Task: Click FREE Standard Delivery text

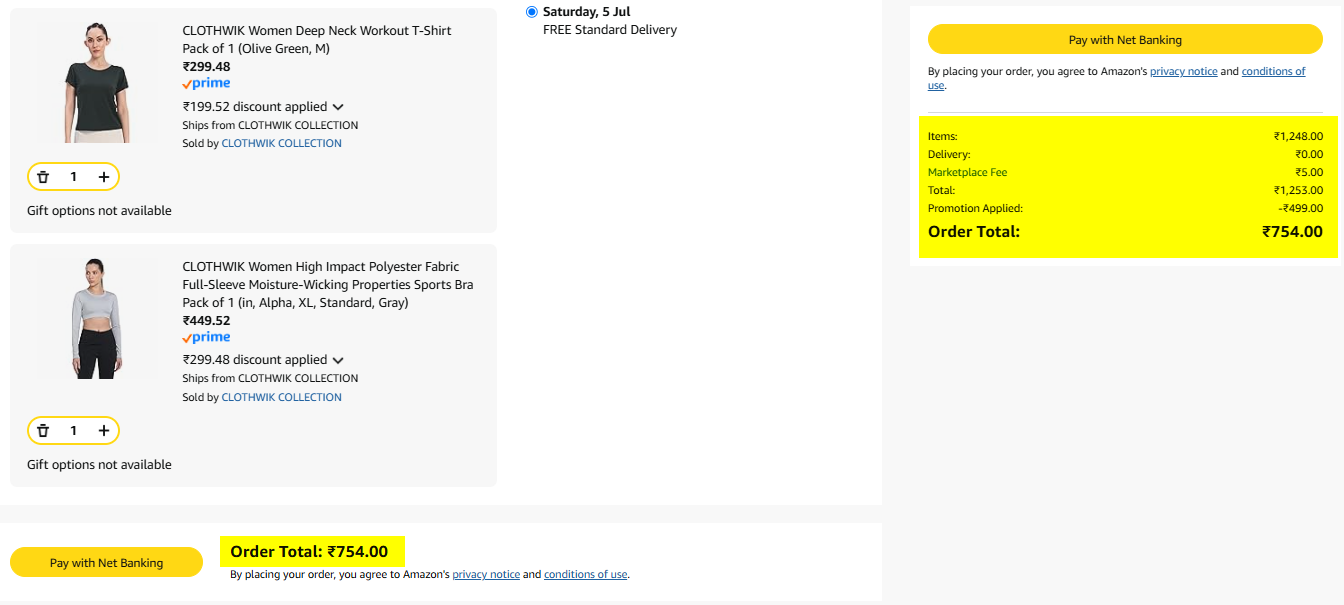Action: coord(610,30)
